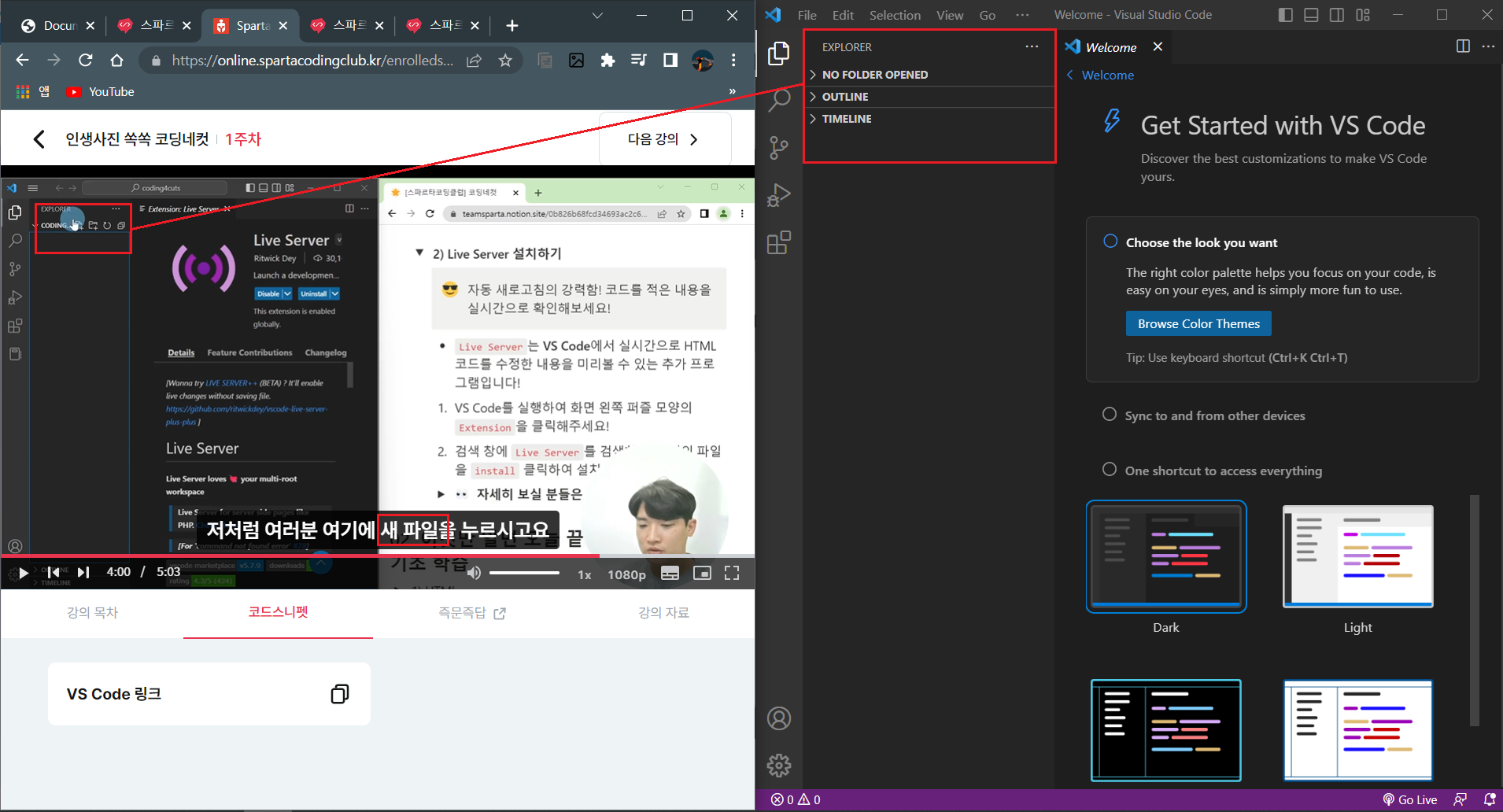Expand the NO FOLDER OPENED section

pos(929,75)
